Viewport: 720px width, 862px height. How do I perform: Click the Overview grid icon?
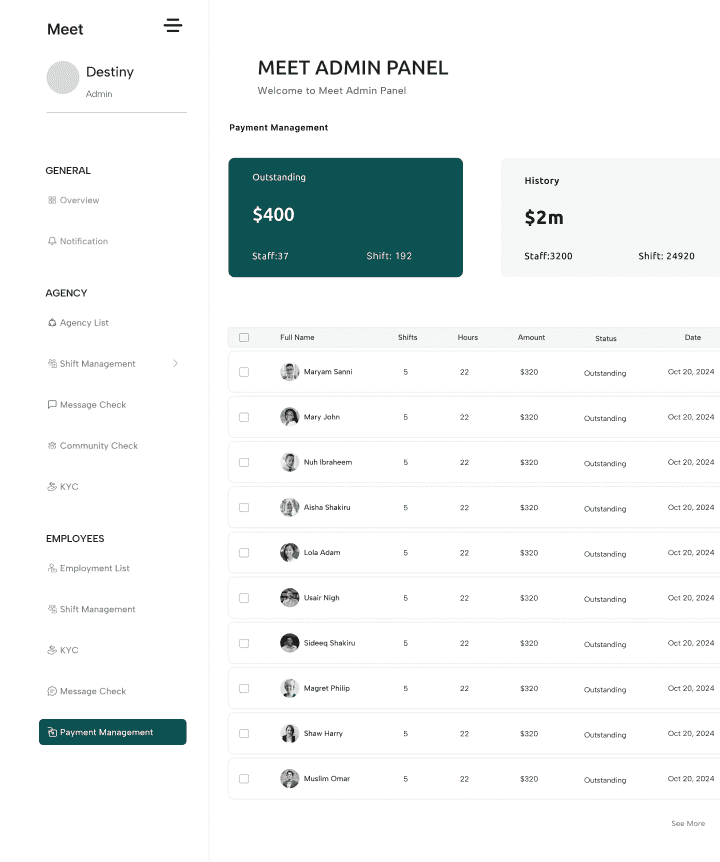click(52, 200)
